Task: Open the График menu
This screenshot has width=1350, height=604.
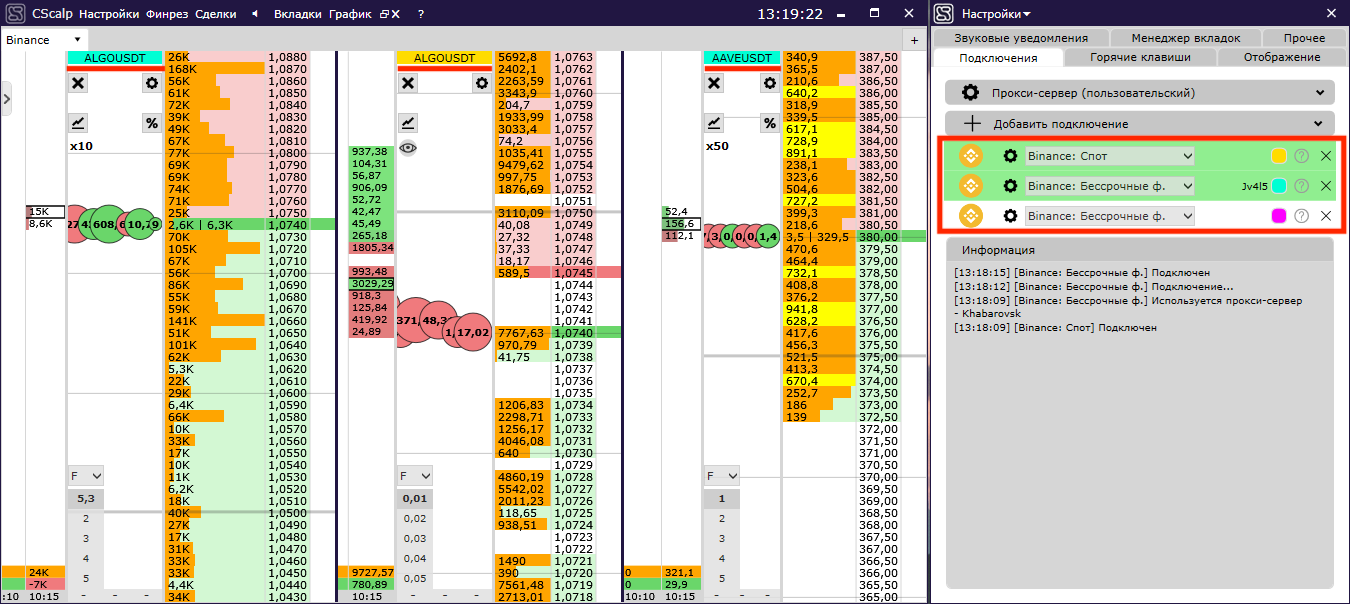Action: pos(352,14)
